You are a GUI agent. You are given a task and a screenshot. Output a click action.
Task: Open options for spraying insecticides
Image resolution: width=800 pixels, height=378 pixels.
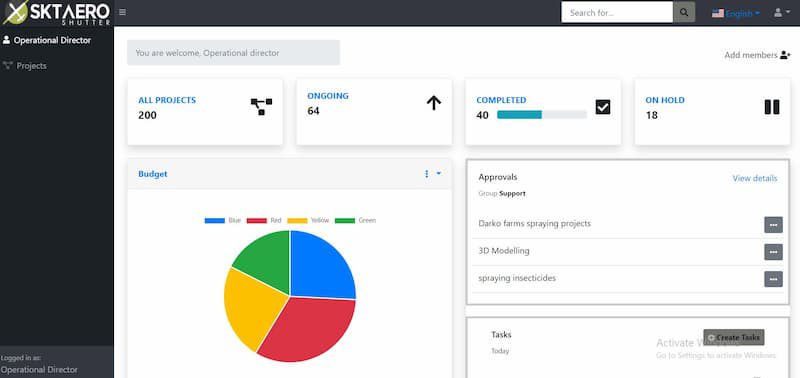click(x=773, y=279)
